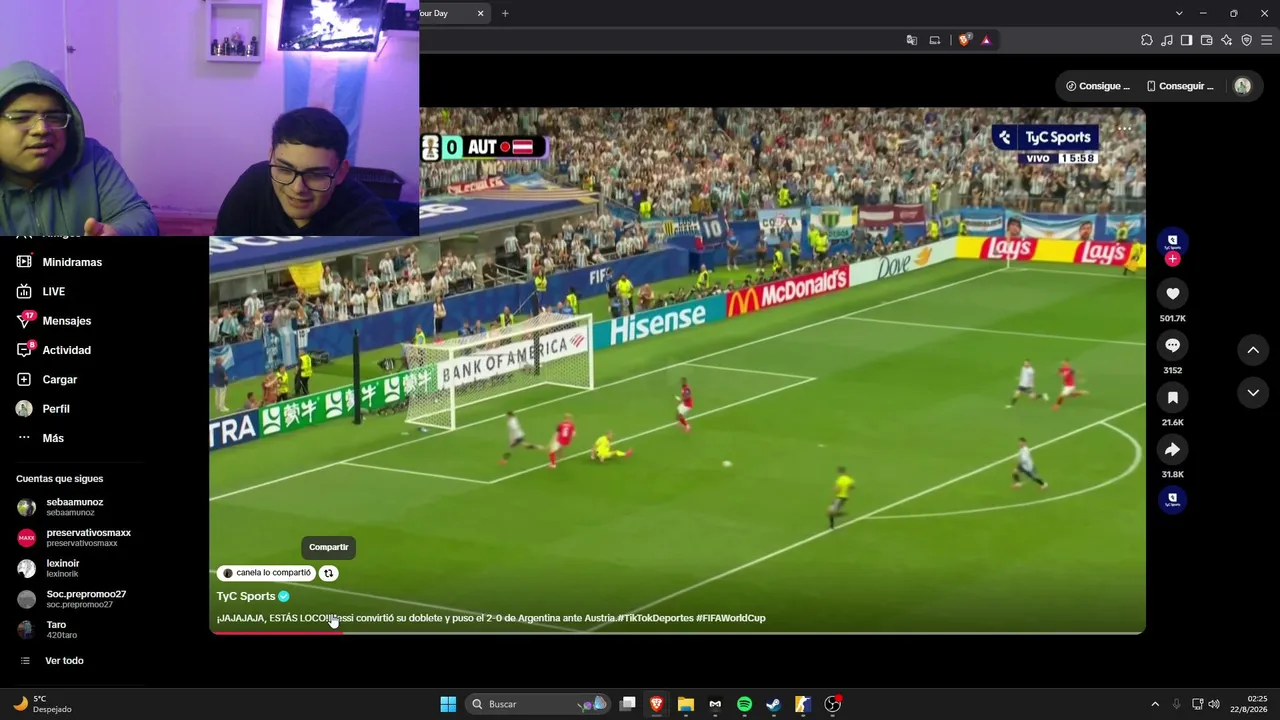Go to previous video with up arrow
The image size is (1280, 720).
[1253, 349]
